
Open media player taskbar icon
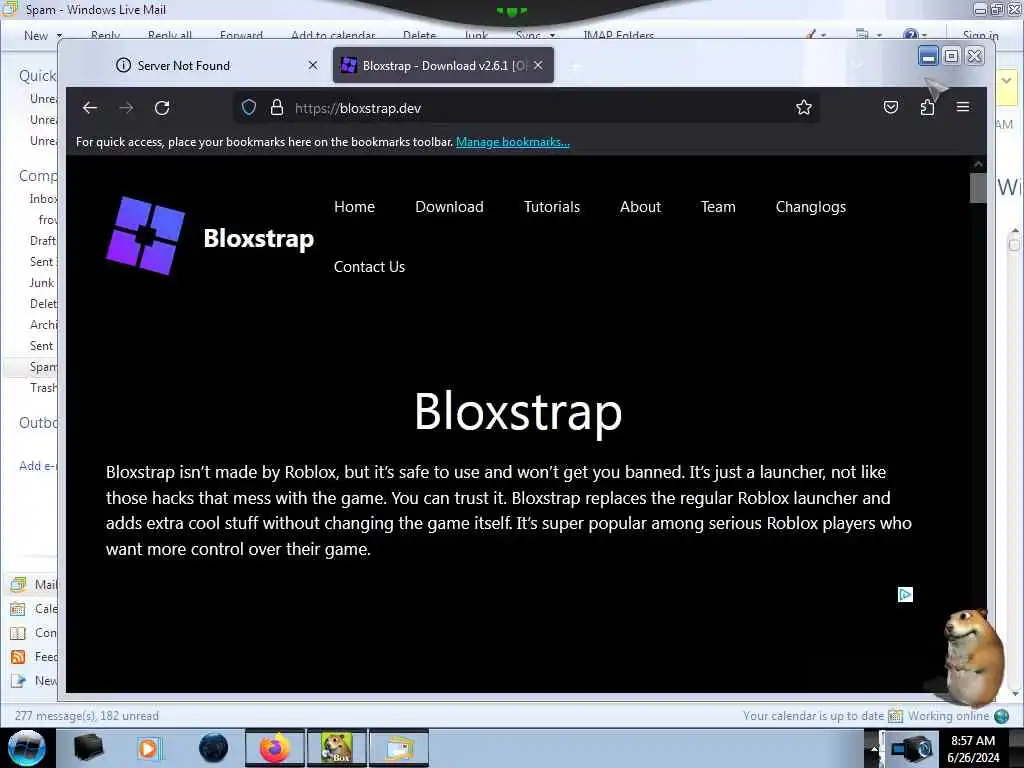coord(149,748)
